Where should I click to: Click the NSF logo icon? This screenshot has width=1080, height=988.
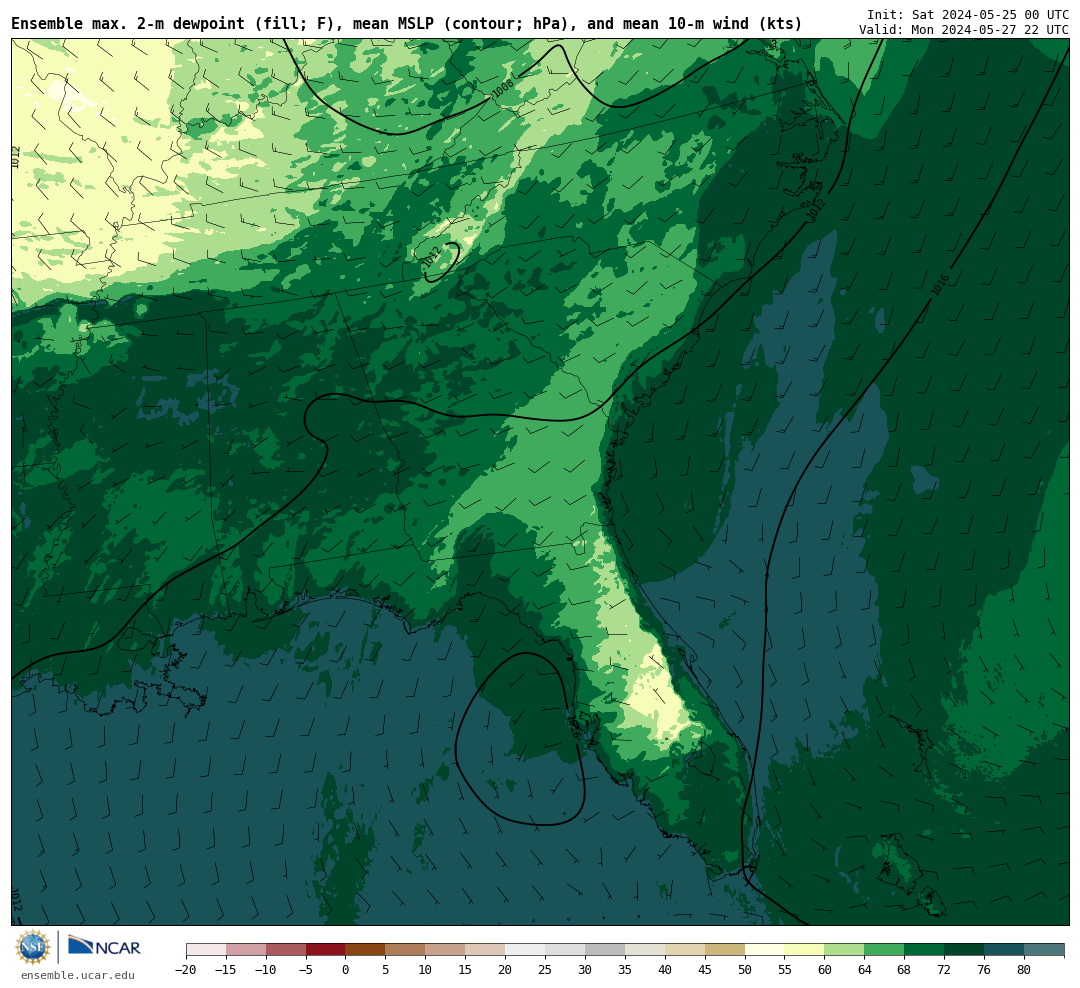pyautogui.click(x=33, y=947)
